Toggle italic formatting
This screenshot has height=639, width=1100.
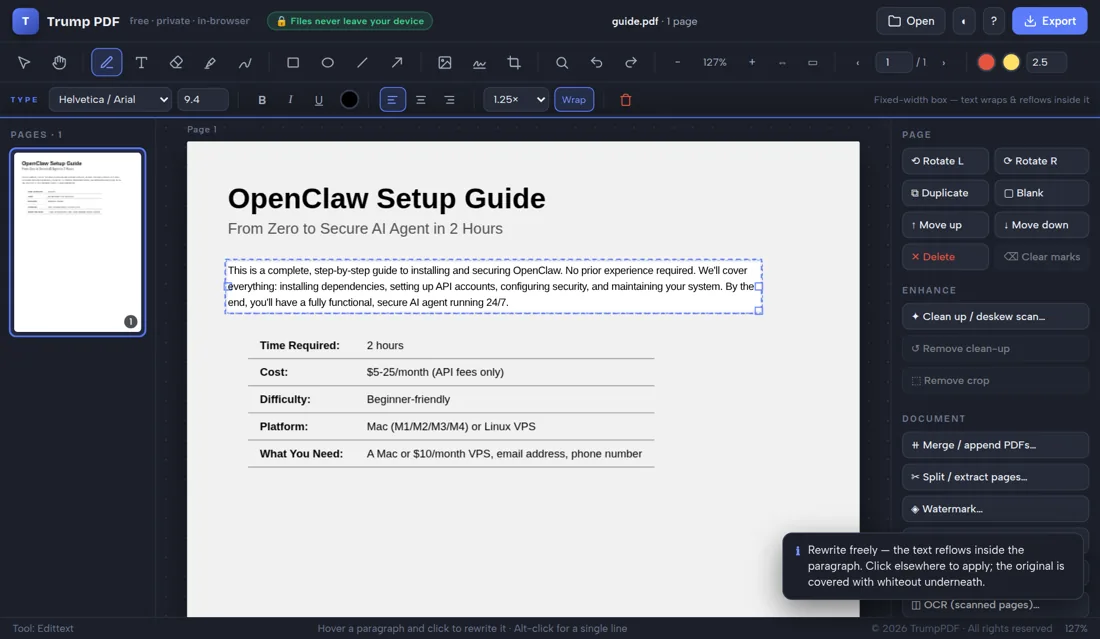(290, 100)
